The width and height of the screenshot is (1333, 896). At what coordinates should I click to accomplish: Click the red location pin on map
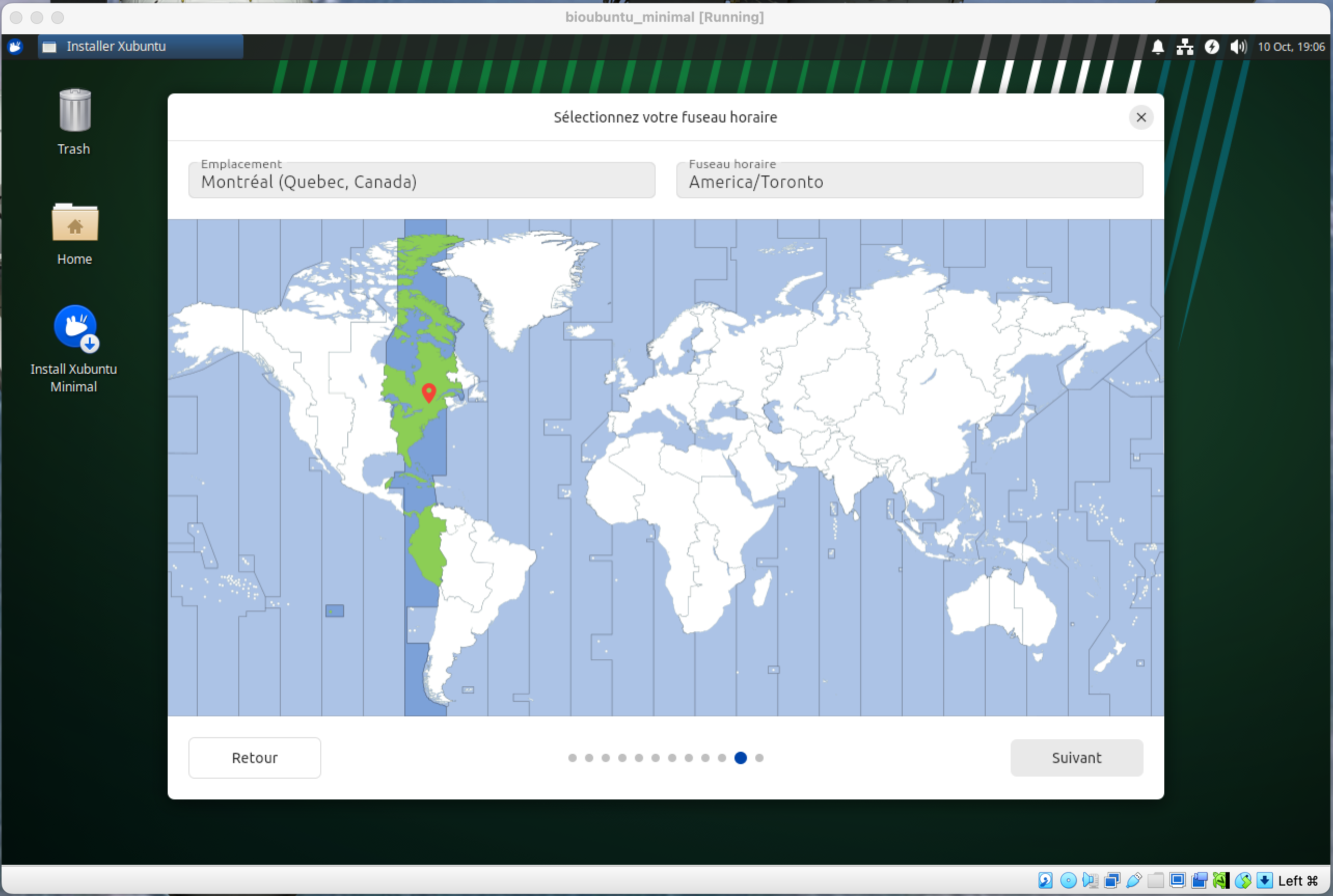[429, 392]
